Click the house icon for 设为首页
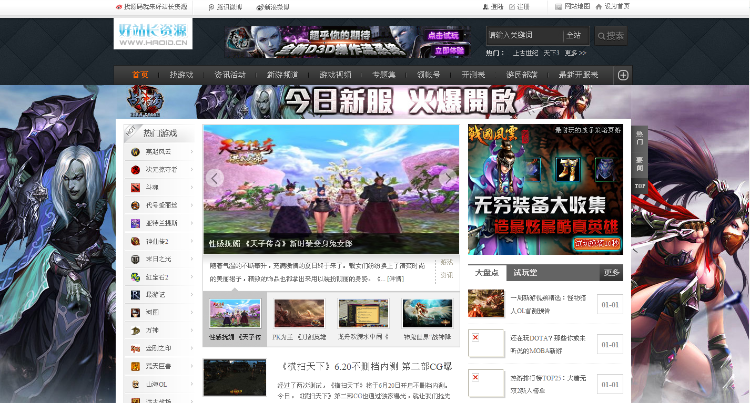Screen dimensions: 750x403 coord(598,7)
